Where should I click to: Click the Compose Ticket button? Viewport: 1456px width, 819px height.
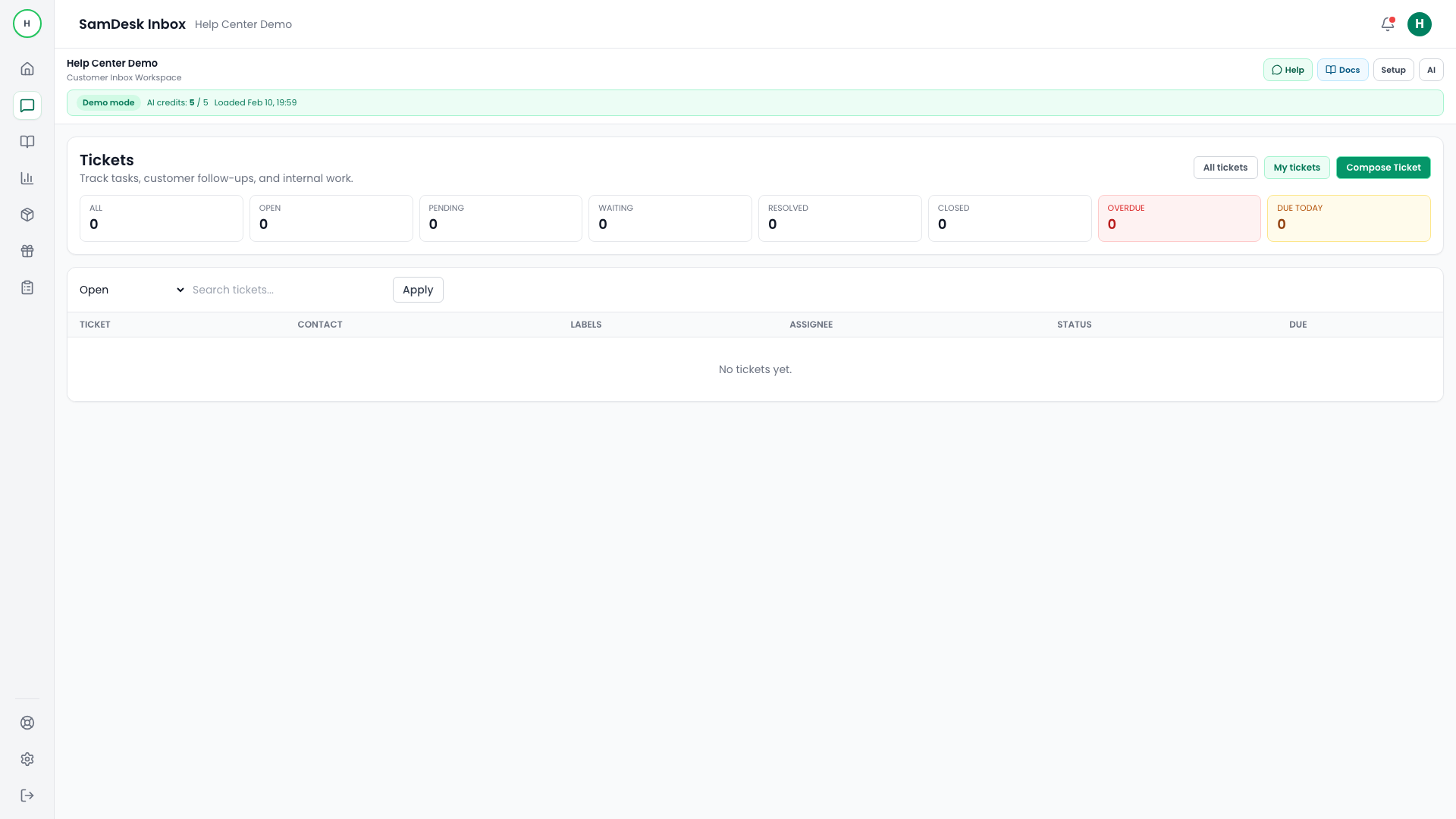1382,168
